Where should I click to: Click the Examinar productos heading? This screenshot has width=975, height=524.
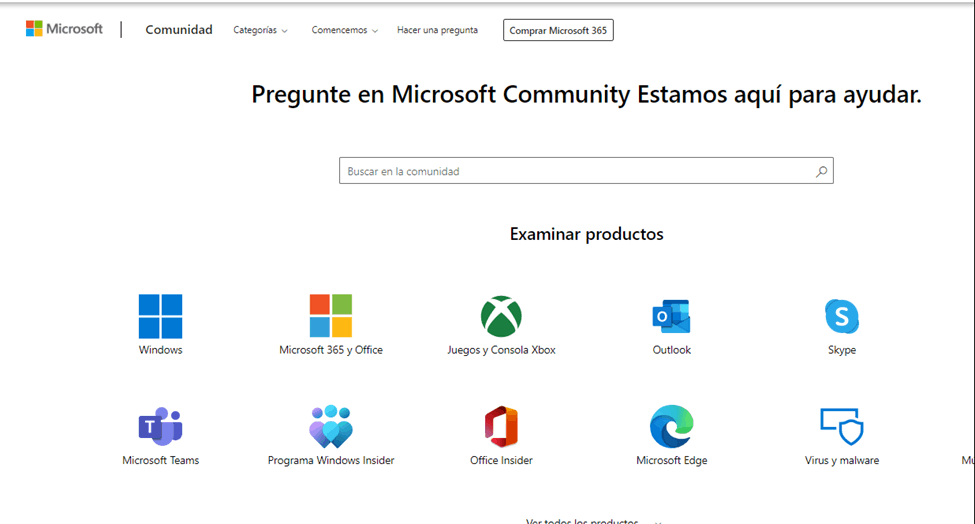pyautogui.click(x=586, y=234)
